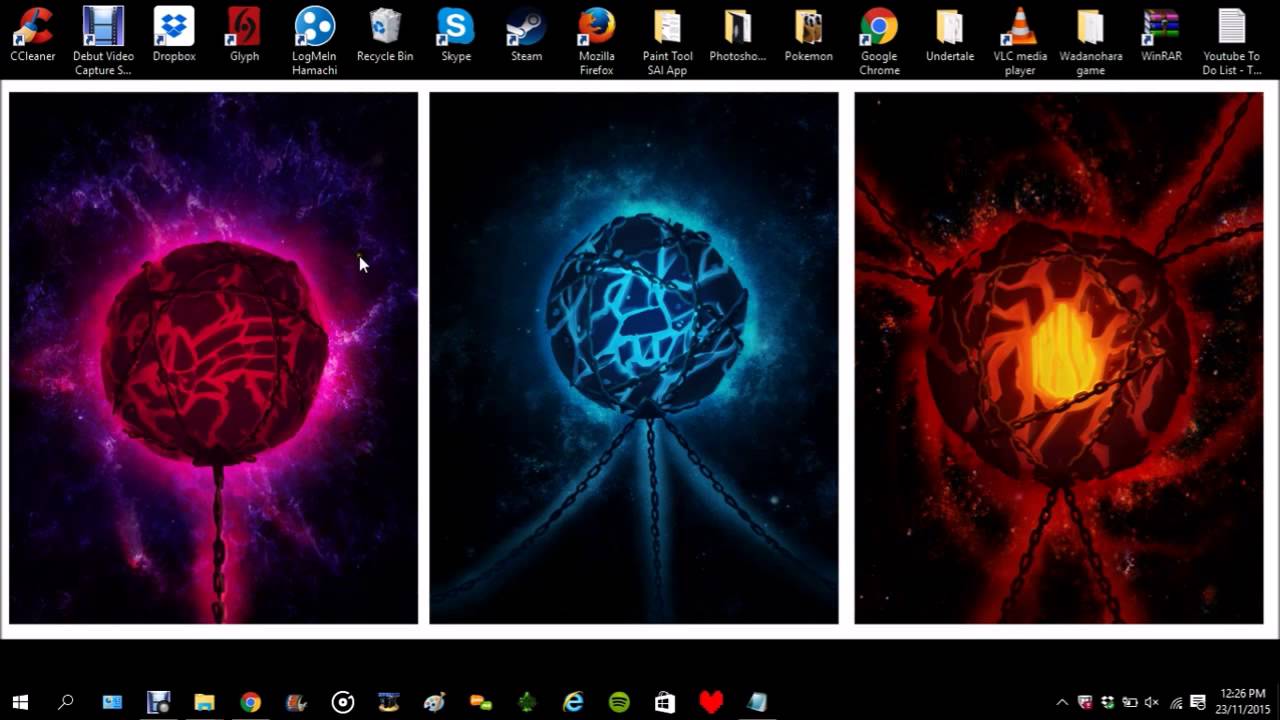
Task: Launch WinRAR from the desktop
Action: tap(1161, 36)
